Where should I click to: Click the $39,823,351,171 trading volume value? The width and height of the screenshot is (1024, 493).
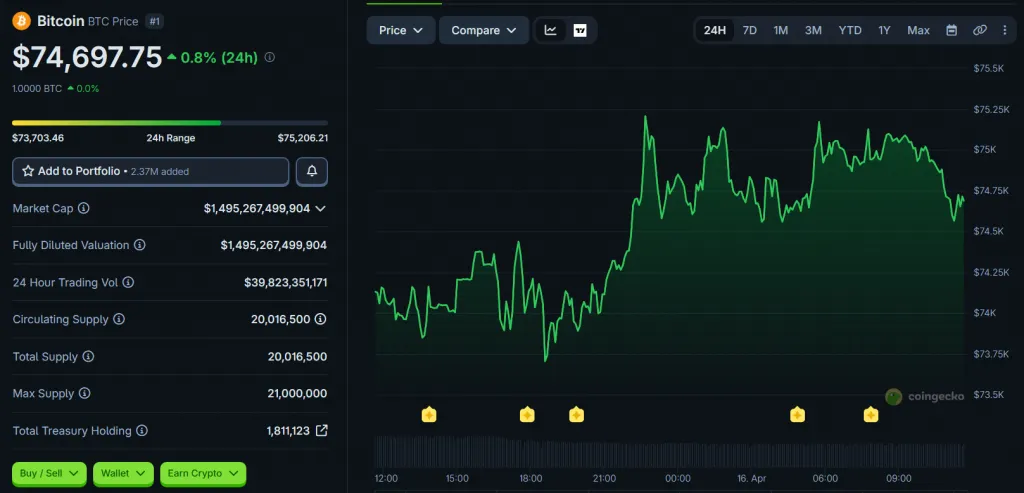[x=285, y=282]
